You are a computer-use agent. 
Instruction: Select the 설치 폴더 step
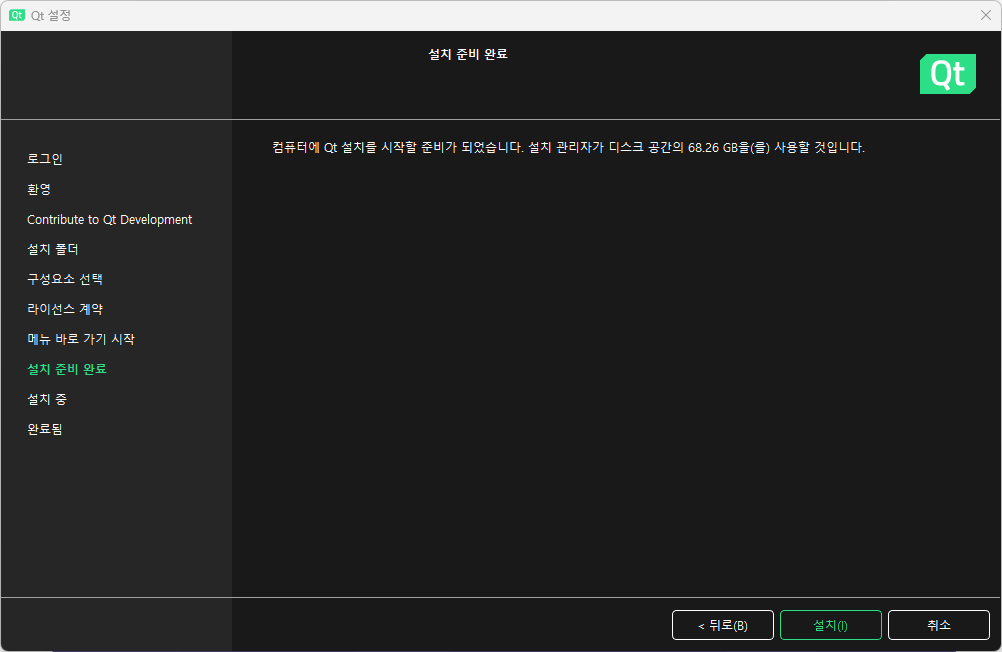(52, 249)
